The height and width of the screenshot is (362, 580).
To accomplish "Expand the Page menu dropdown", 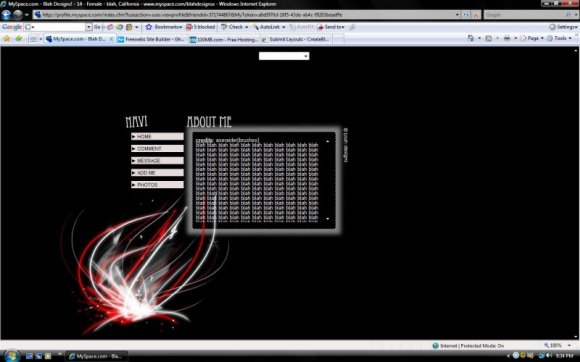I will click(x=533, y=38).
